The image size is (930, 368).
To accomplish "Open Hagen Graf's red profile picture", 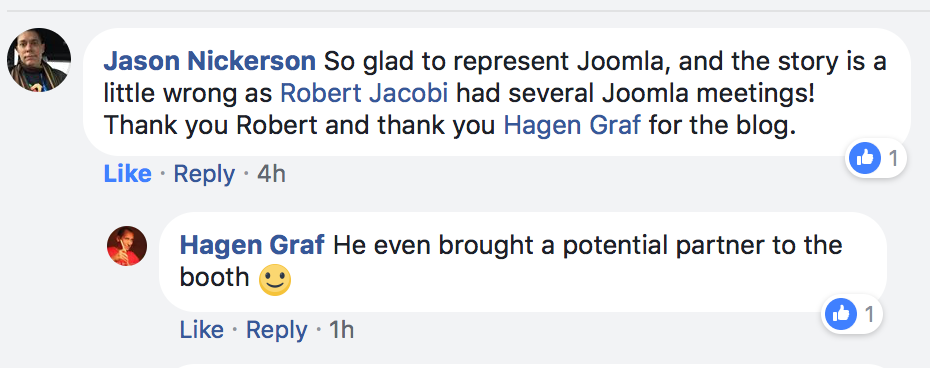I will (127, 246).
